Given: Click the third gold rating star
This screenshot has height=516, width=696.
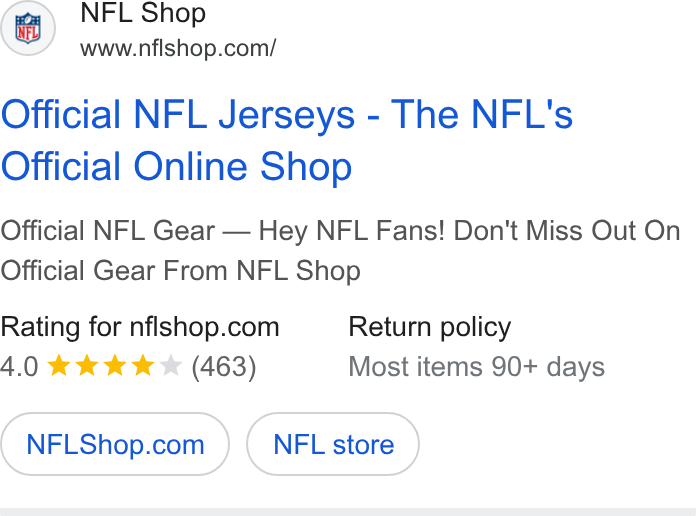Looking at the screenshot, I should 115,365.
